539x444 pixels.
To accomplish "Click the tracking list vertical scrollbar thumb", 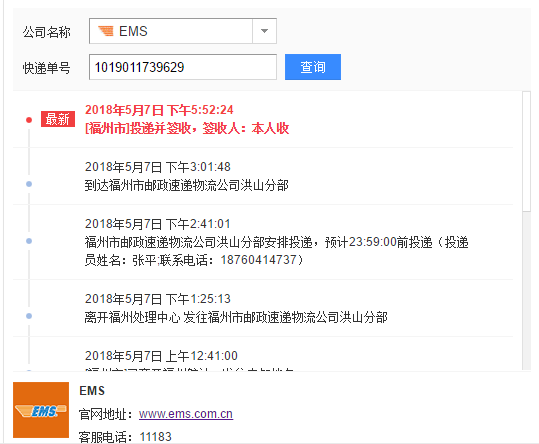I will click(x=526, y=151).
